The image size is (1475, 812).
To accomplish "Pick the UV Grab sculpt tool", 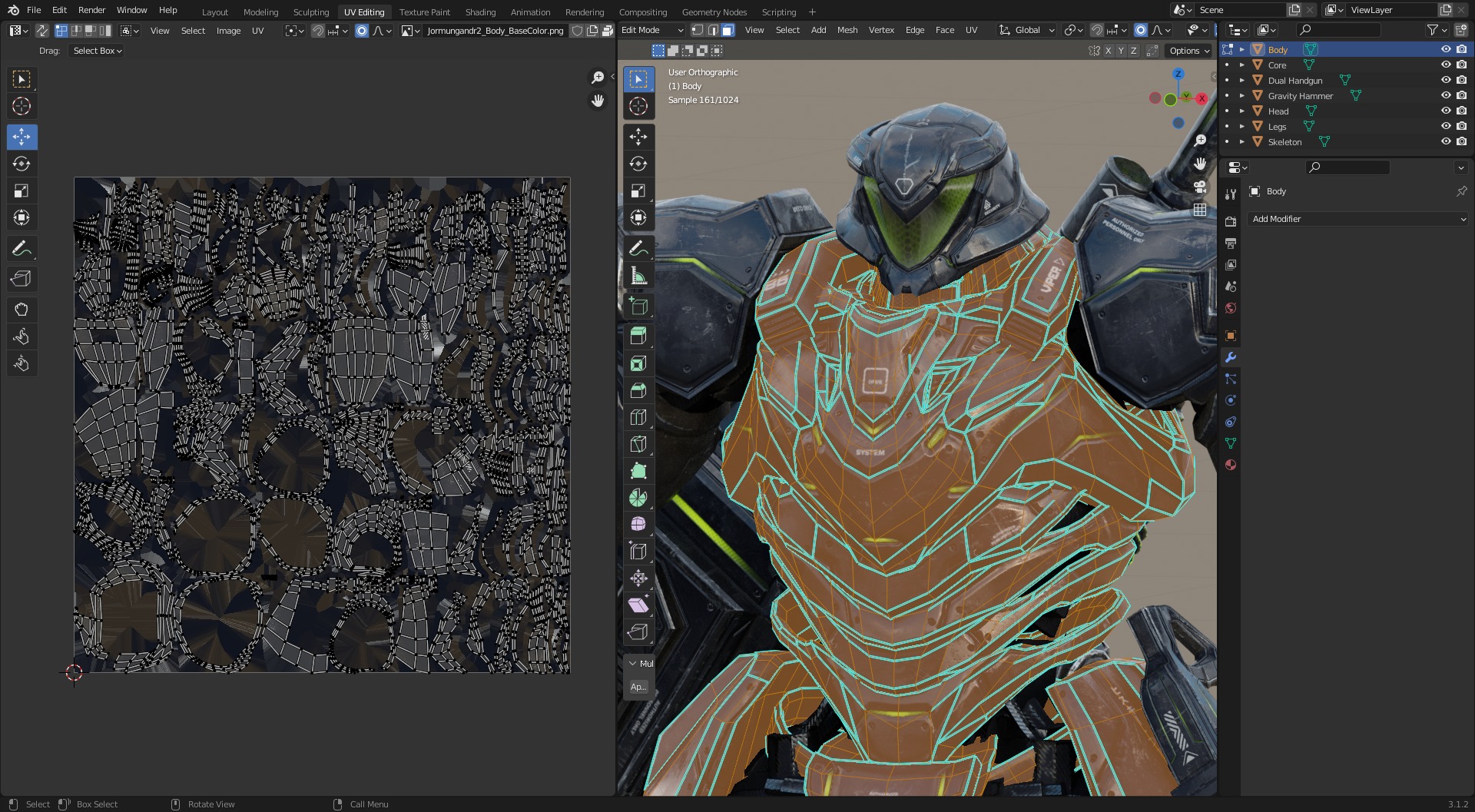I will pos(22,310).
